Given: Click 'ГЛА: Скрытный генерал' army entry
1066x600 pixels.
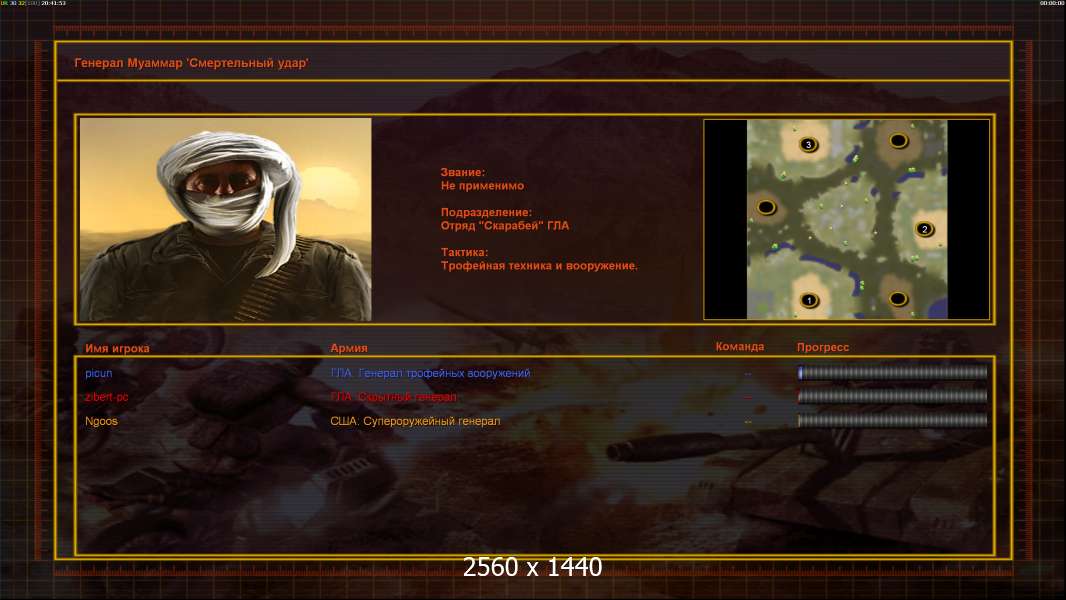Looking at the screenshot, I should [394, 397].
